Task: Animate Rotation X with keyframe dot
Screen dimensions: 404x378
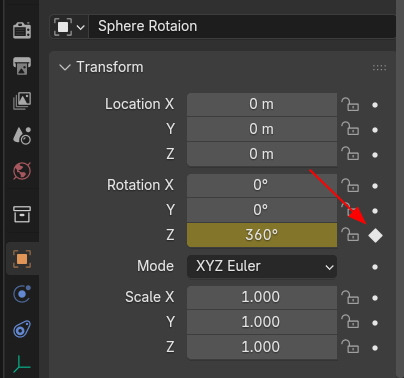Action: coord(375,186)
